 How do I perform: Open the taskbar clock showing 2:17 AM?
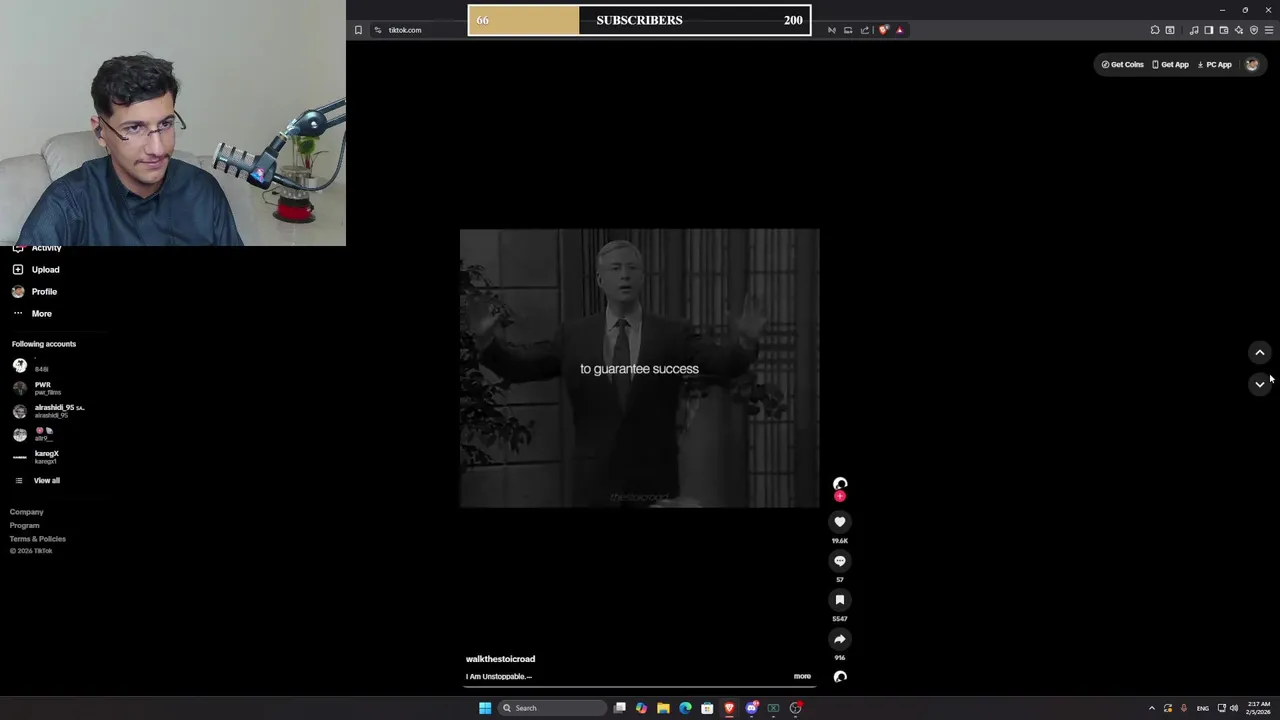coord(1258,708)
